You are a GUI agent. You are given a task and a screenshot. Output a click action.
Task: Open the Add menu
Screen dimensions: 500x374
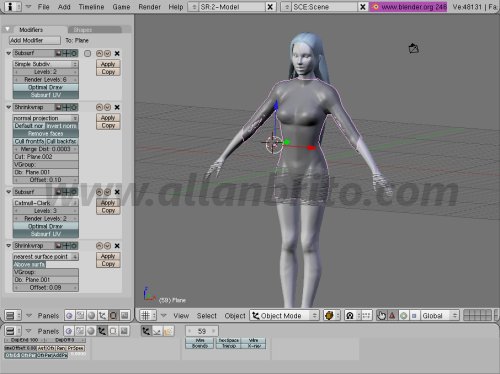tap(64, 7)
